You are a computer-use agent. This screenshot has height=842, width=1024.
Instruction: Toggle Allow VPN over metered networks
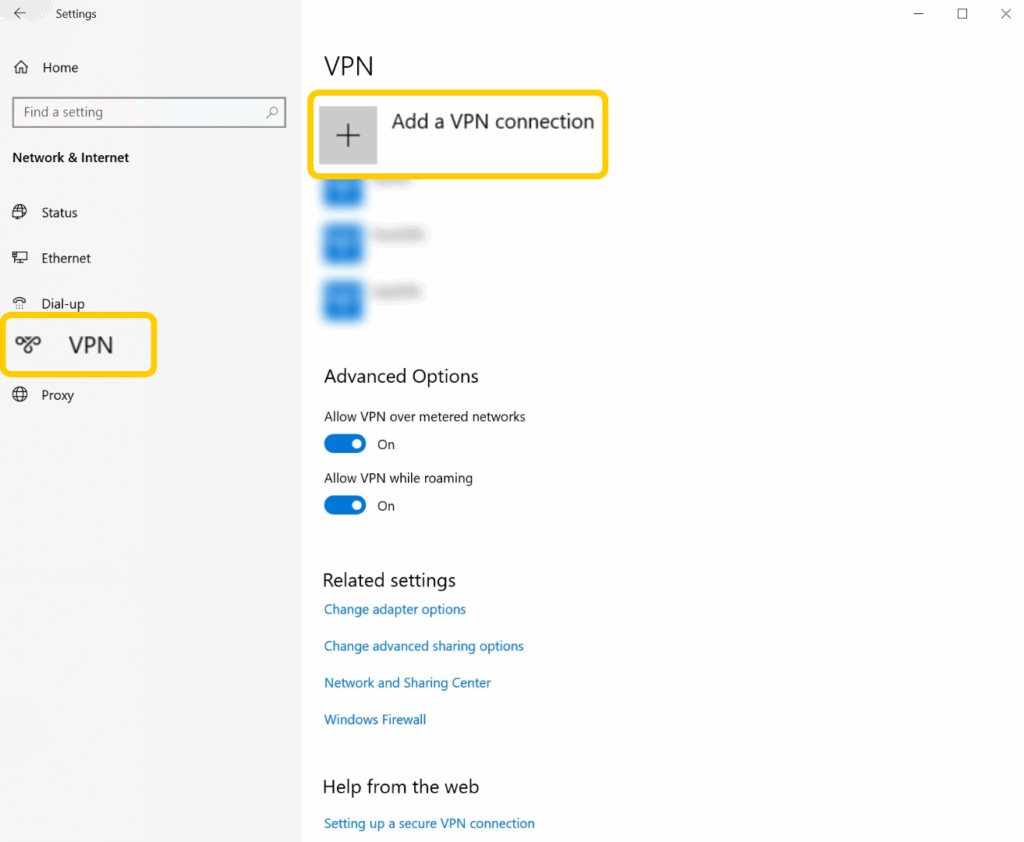[345, 444]
